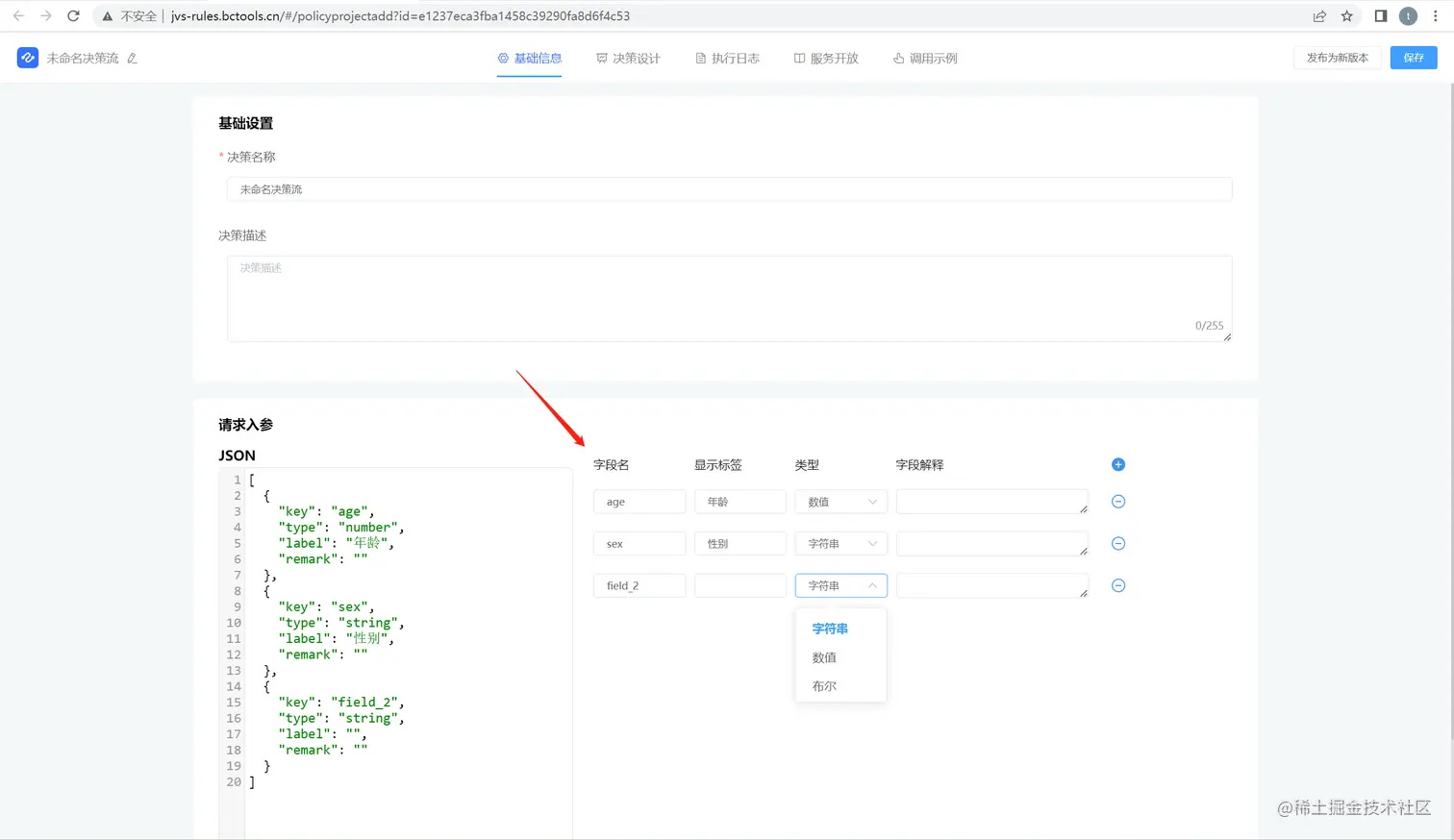Viewport: 1454px width, 840px height.
Task: Click empty display label input for field_2
Action: (740, 585)
